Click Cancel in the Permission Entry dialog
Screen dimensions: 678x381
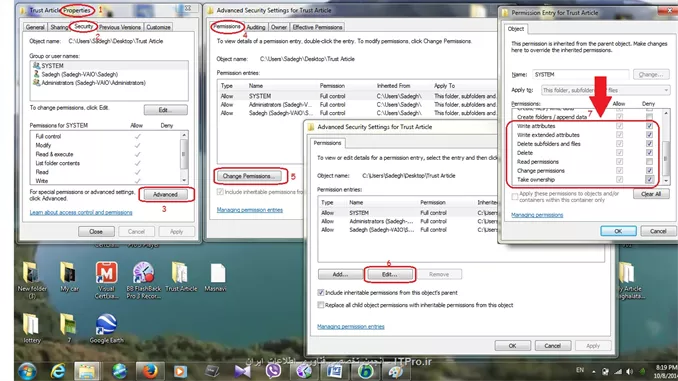(658, 231)
